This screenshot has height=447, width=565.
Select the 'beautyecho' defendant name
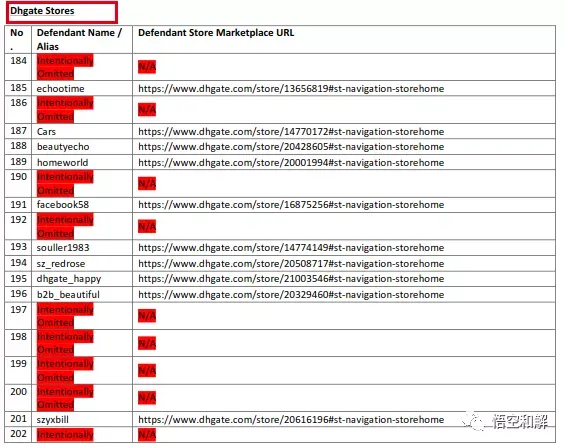pos(63,147)
